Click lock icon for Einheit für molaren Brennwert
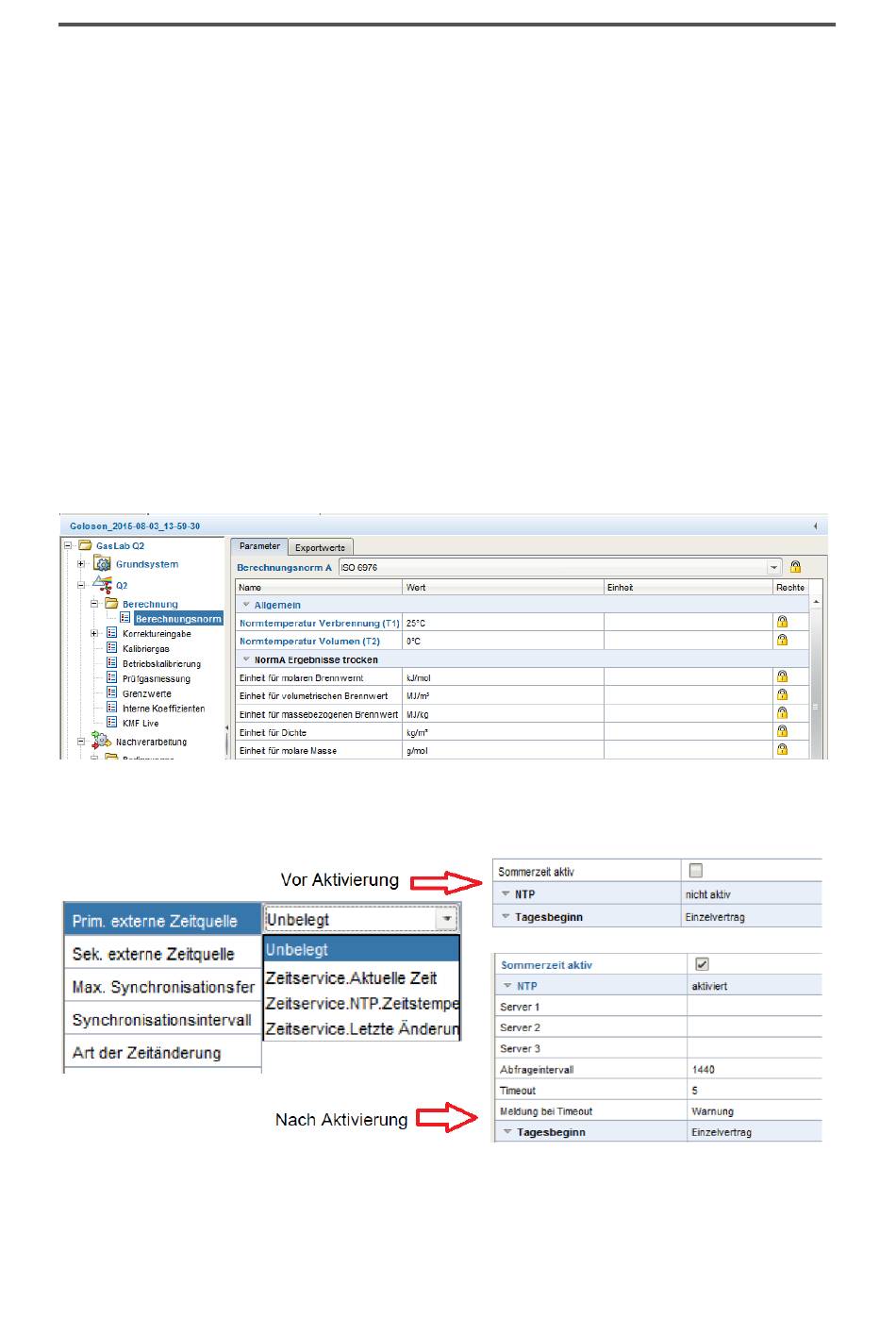896x1318 pixels. (x=782, y=677)
